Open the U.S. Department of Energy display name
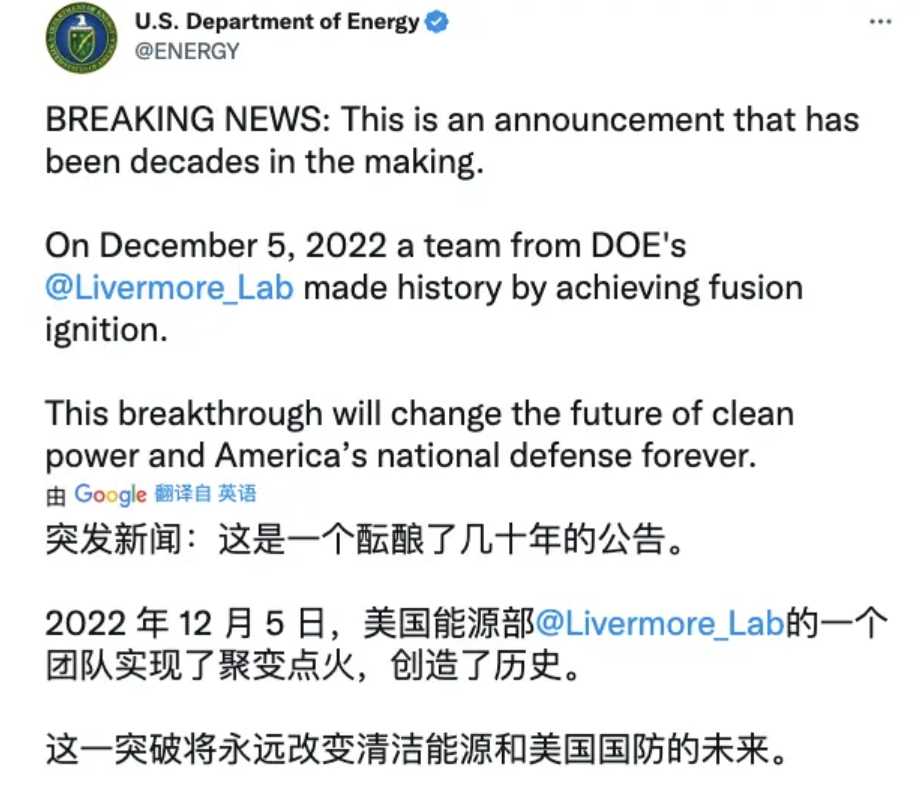Image resolution: width=924 pixels, height=800 pixels. click(277, 22)
